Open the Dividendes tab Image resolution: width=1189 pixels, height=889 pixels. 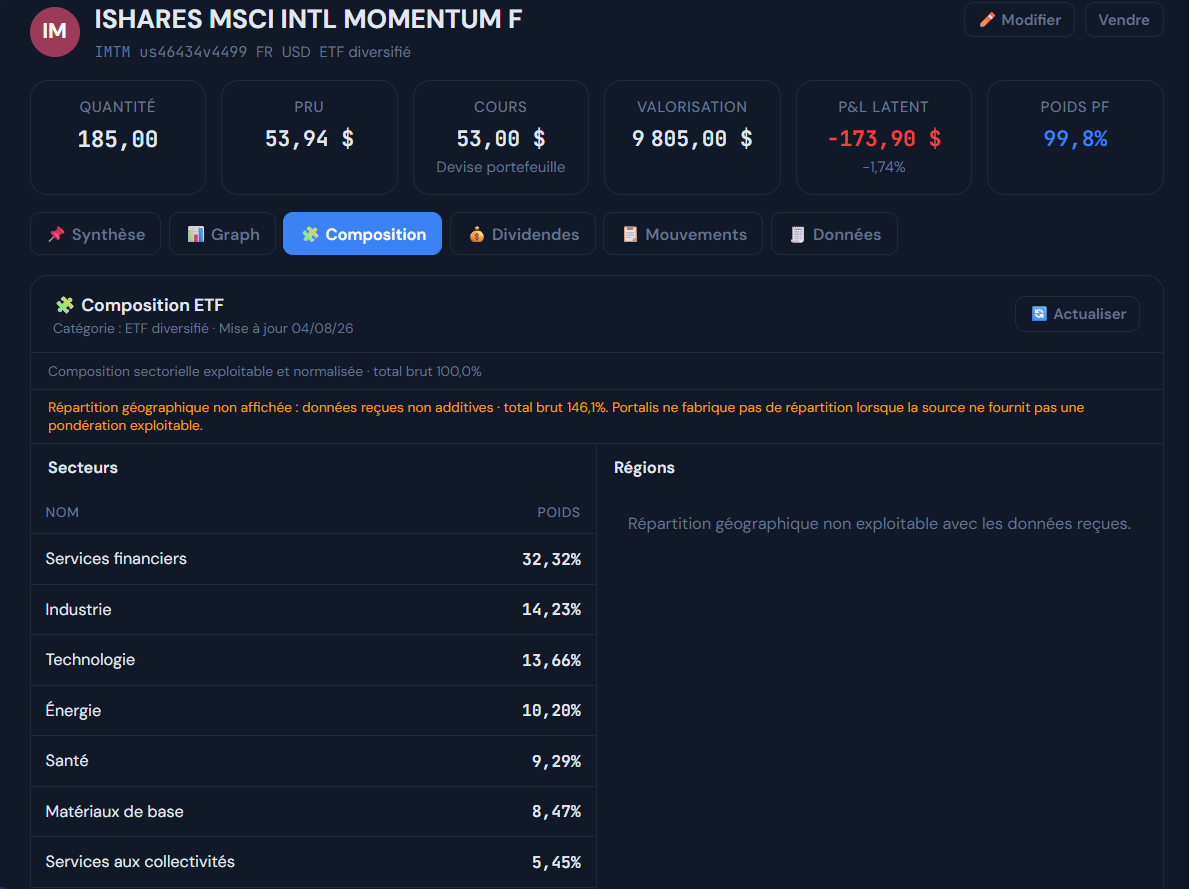click(x=523, y=234)
